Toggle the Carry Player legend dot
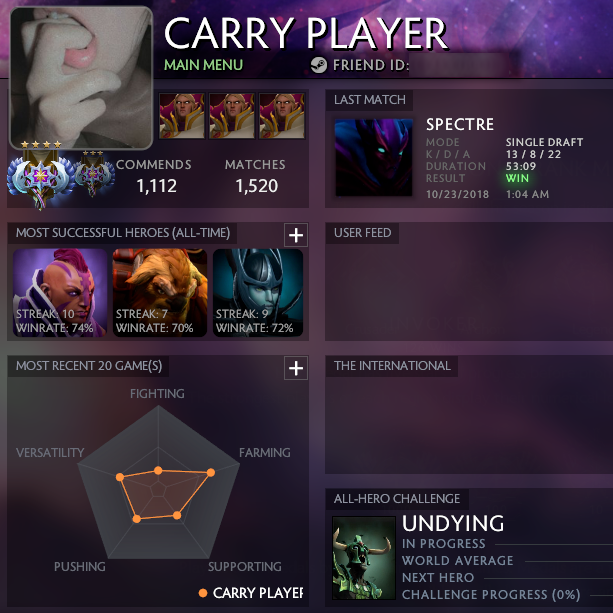Image resolution: width=613 pixels, height=613 pixels. (203, 593)
